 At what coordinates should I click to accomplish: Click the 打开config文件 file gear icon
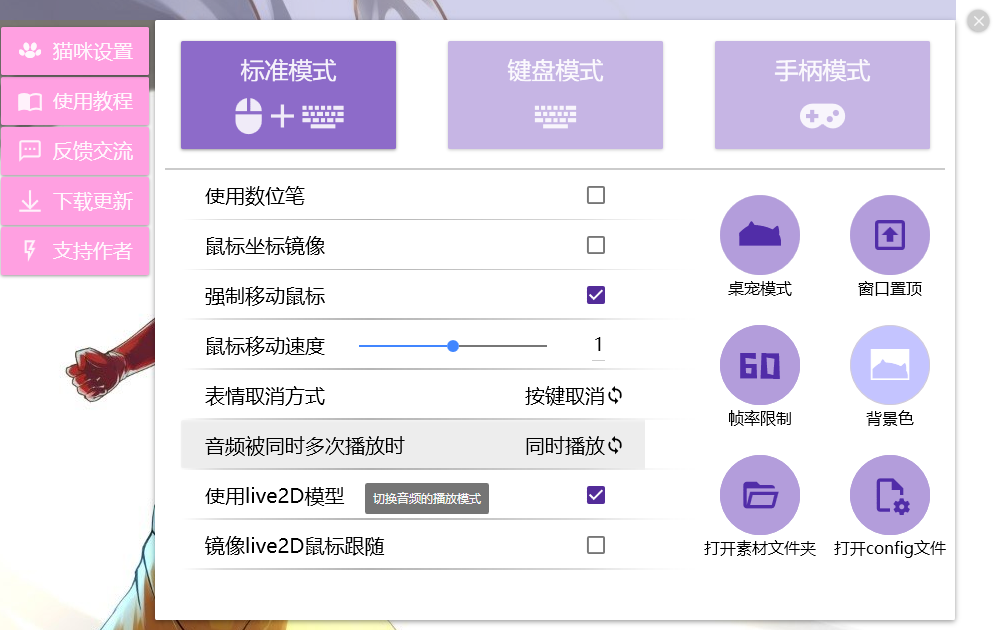click(x=889, y=495)
